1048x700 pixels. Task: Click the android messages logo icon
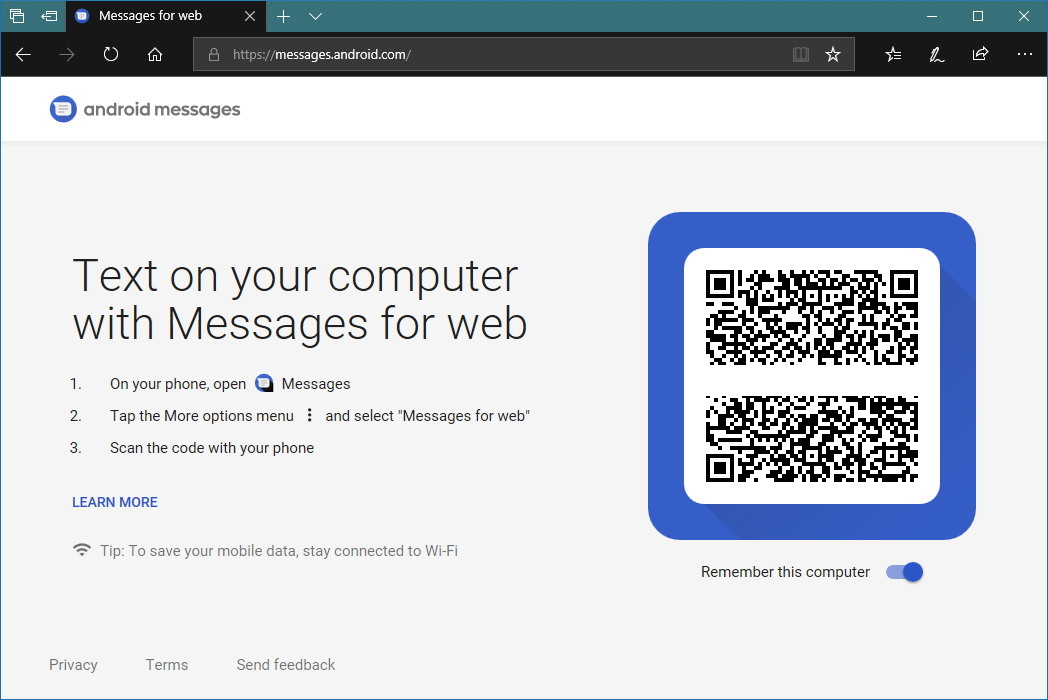click(62, 108)
